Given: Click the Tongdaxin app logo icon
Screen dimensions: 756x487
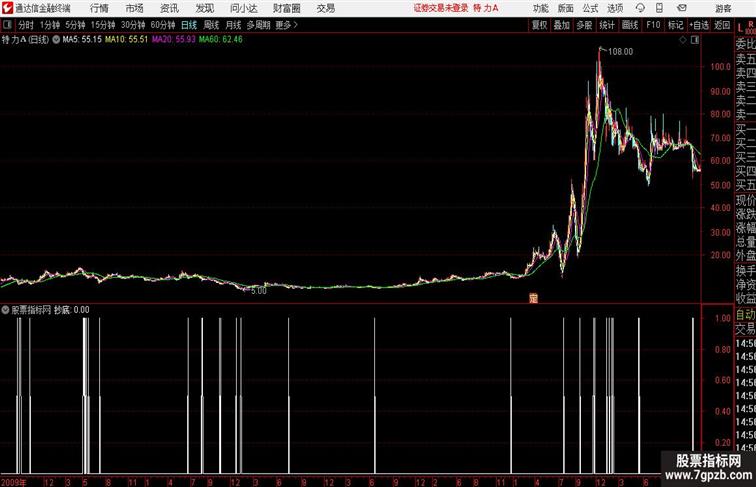Looking at the screenshot, I should point(7,8).
